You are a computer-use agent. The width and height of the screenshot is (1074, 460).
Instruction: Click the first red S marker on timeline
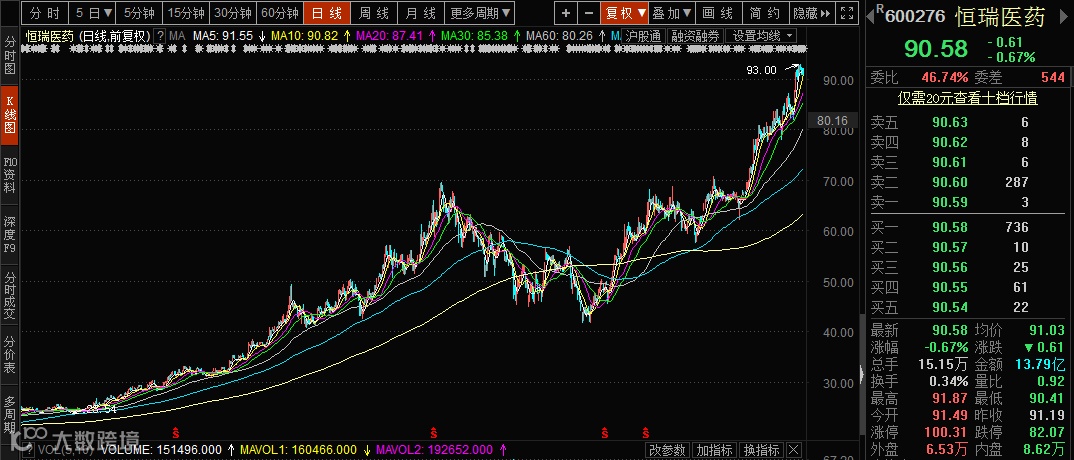coord(175,431)
